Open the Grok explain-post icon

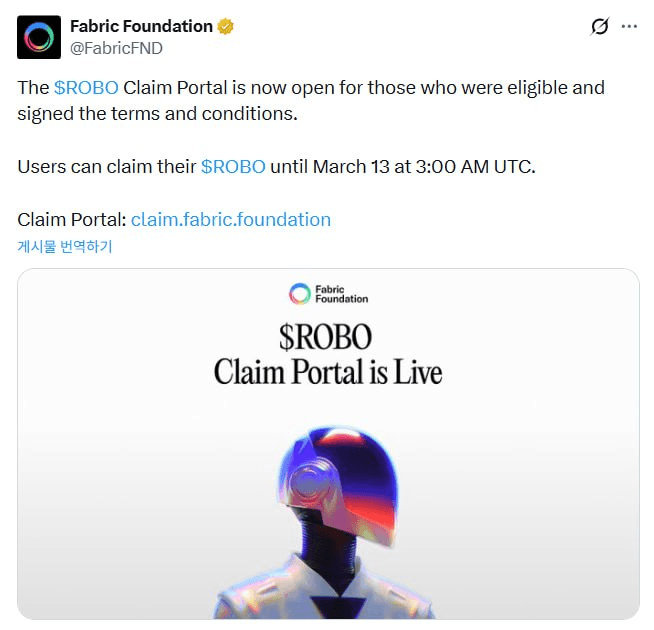(x=599, y=26)
